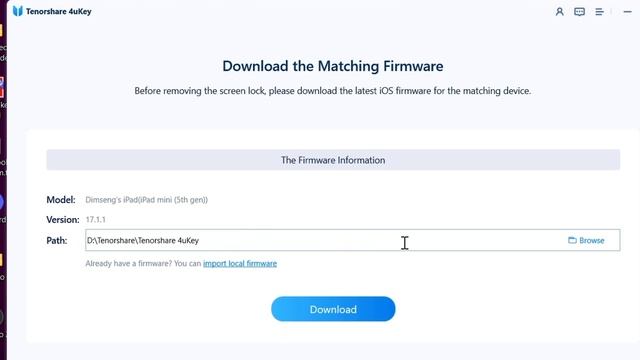The image size is (640, 360).
Task: Select the lower yellow folder desktop icon
Action: pos(1,260)
